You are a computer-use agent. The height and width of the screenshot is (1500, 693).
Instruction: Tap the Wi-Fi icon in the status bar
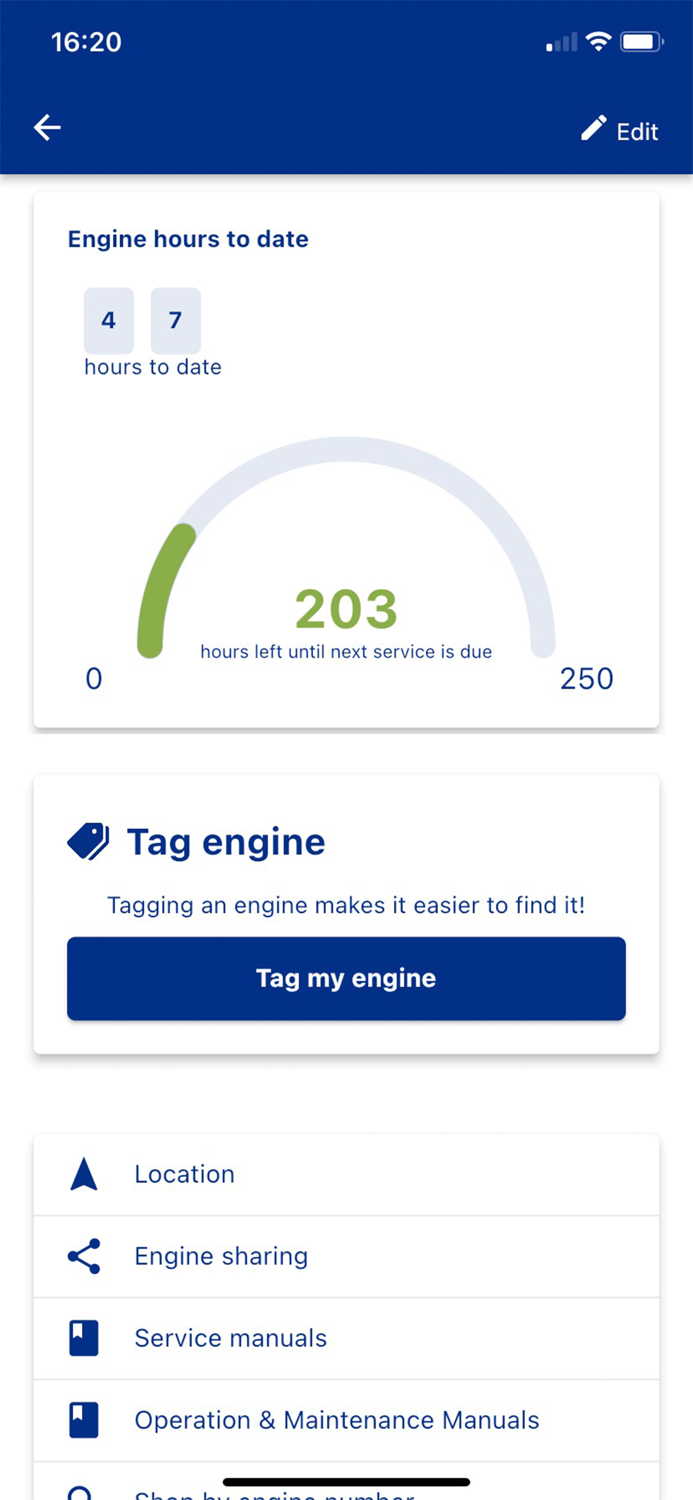click(600, 41)
